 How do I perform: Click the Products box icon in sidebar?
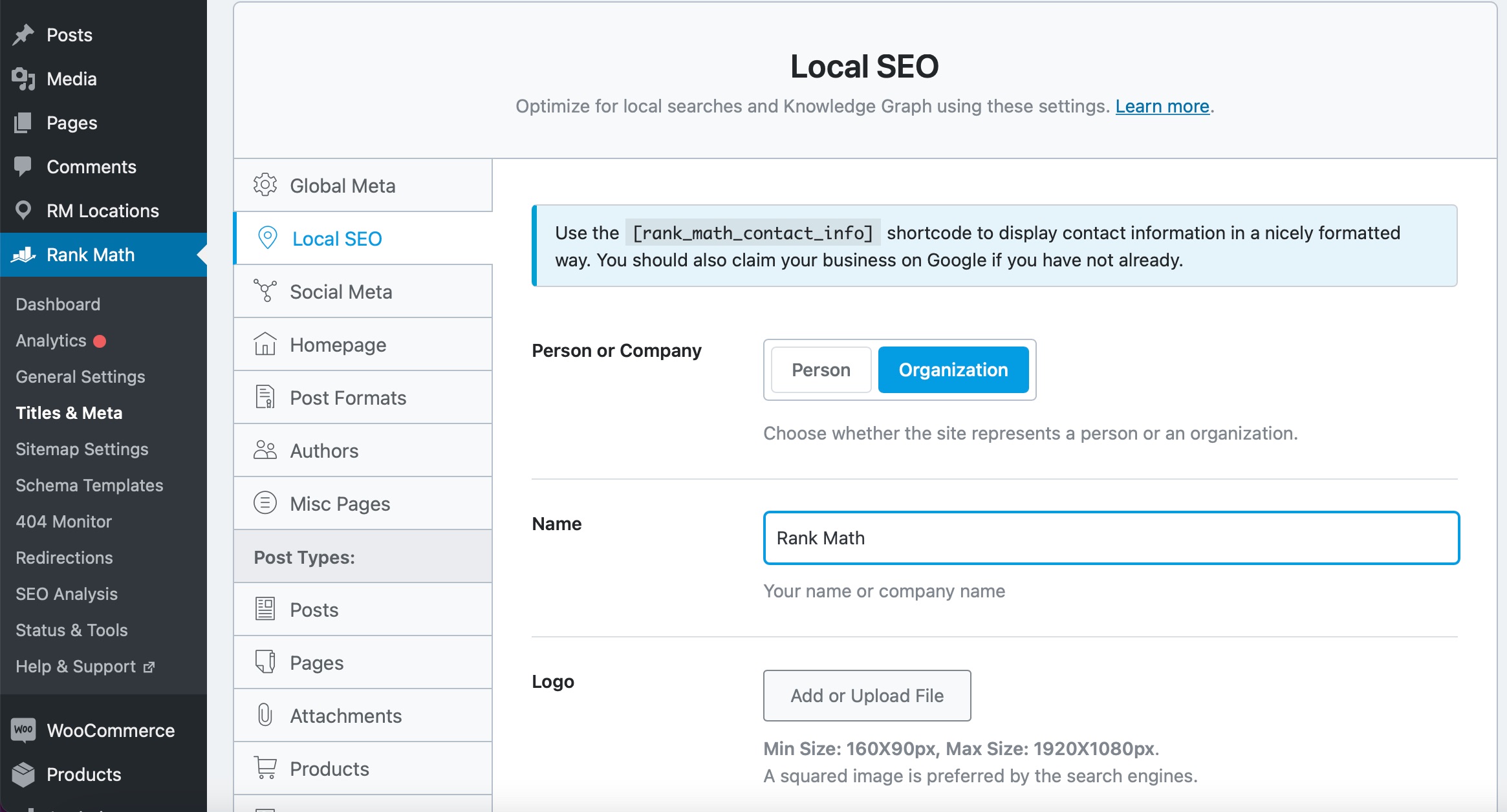pos(23,775)
